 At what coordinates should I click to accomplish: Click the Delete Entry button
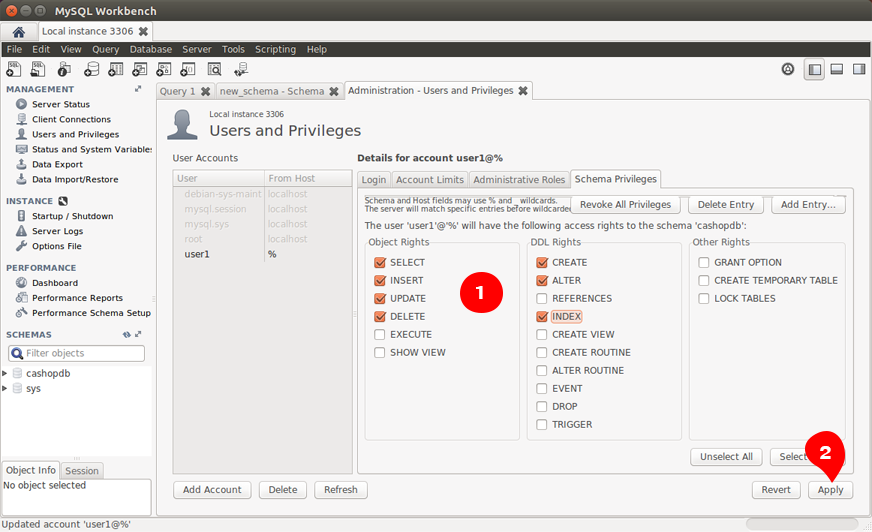pyautogui.click(x=726, y=205)
